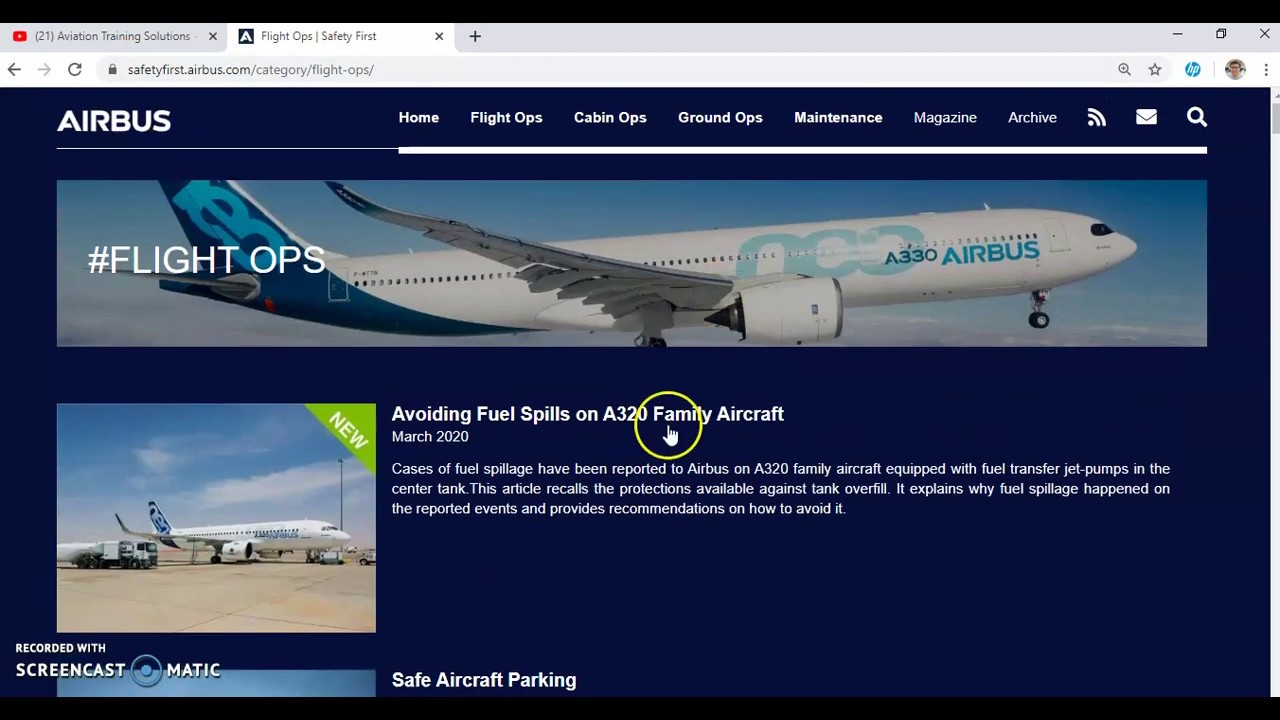Click the March 2020 article date

pyautogui.click(x=430, y=437)
